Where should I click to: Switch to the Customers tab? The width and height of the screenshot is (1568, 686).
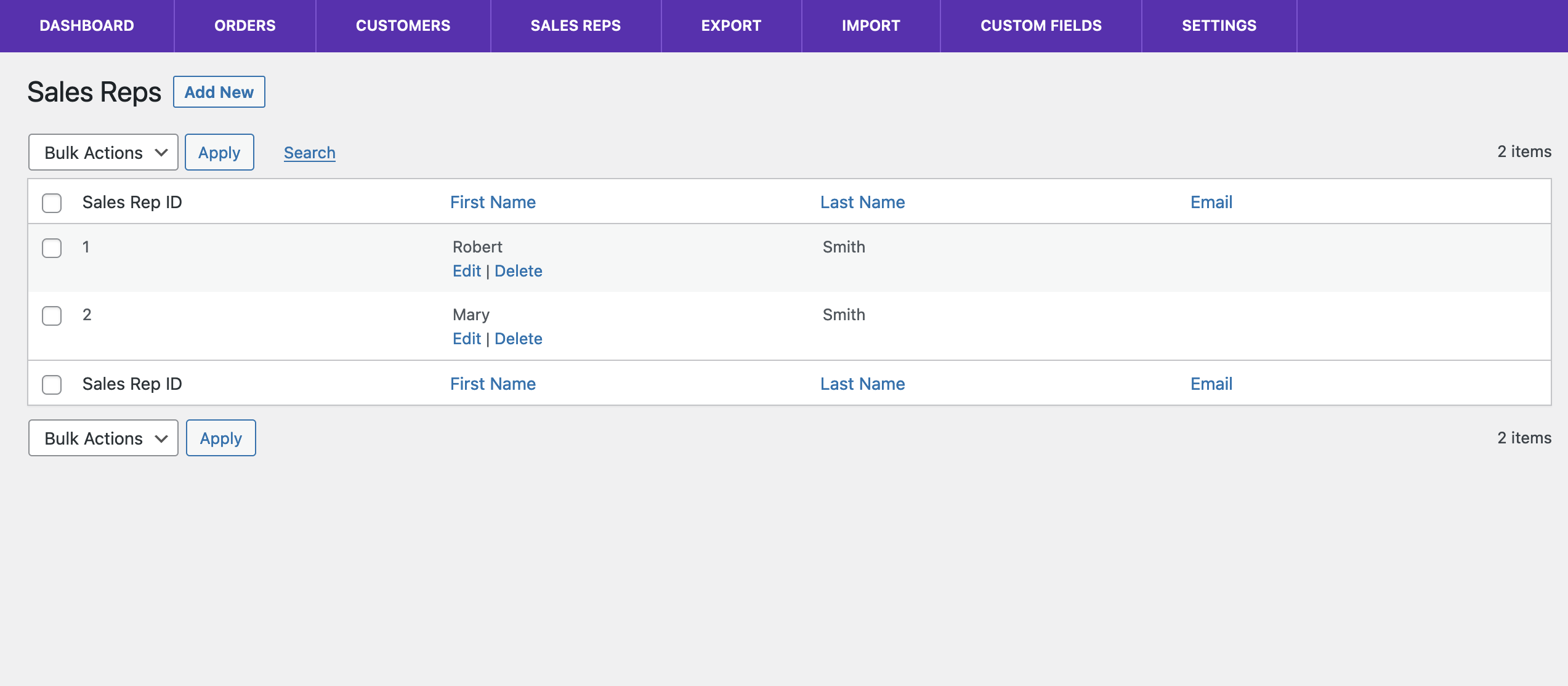coord(403,26)
